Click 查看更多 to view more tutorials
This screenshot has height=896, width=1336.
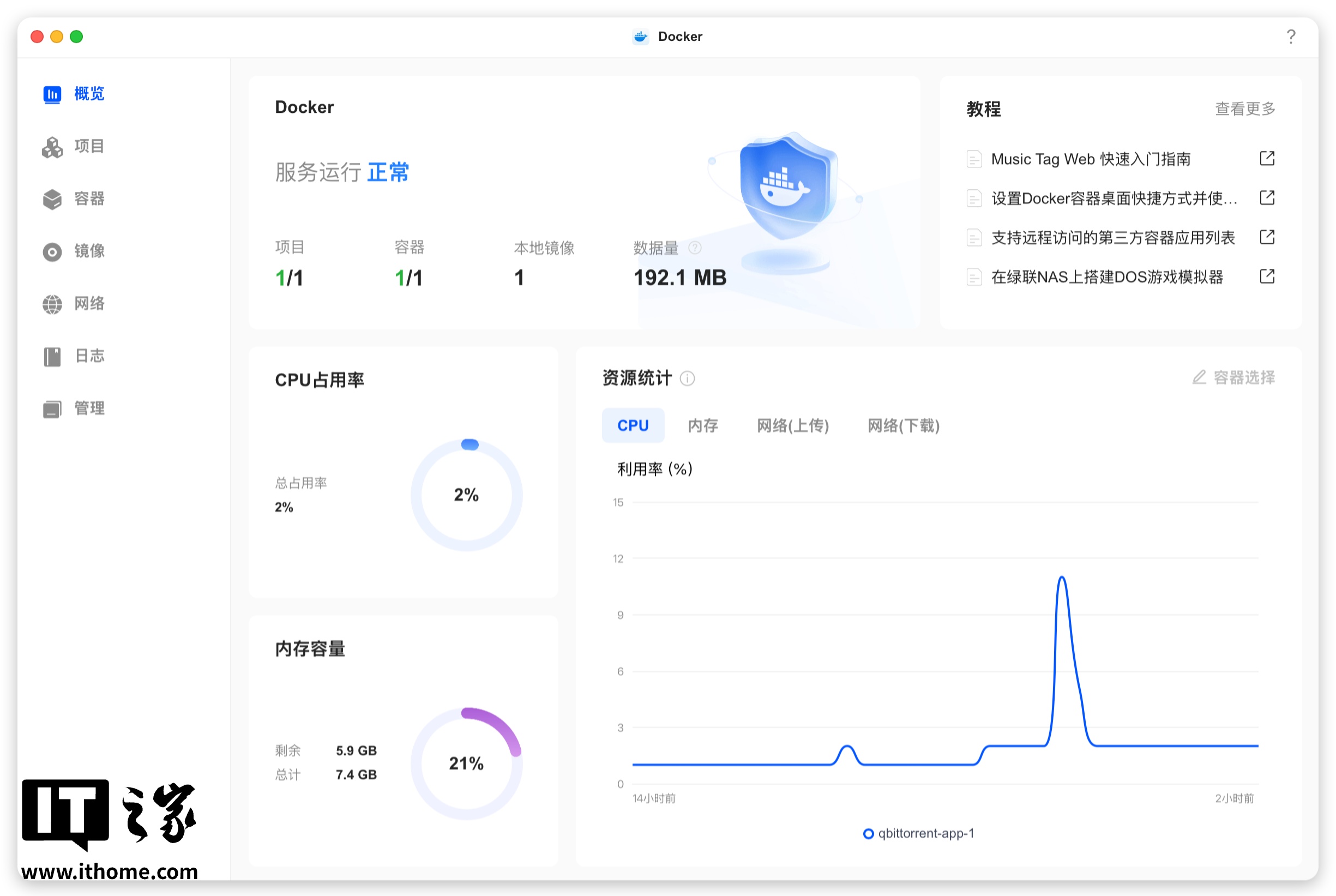click(x=1244, y=109)
